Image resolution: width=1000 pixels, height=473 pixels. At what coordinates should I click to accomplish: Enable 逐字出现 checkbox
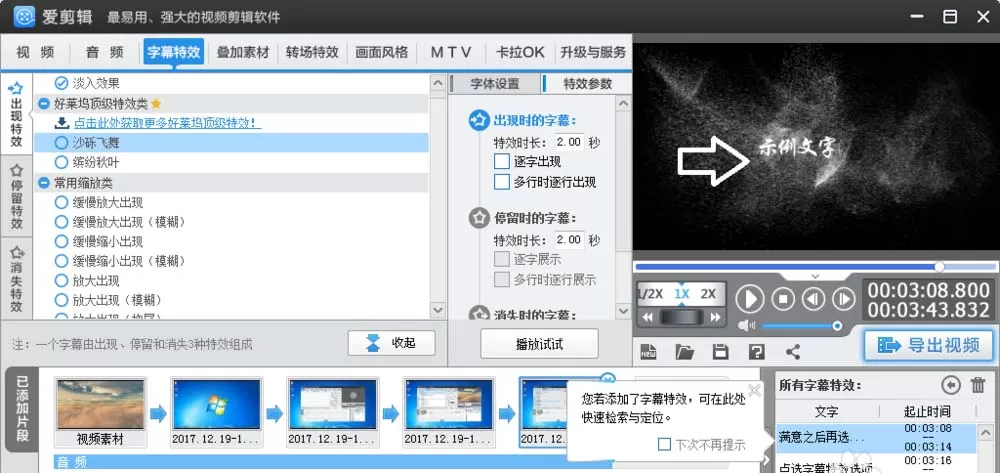click(502, 161)
